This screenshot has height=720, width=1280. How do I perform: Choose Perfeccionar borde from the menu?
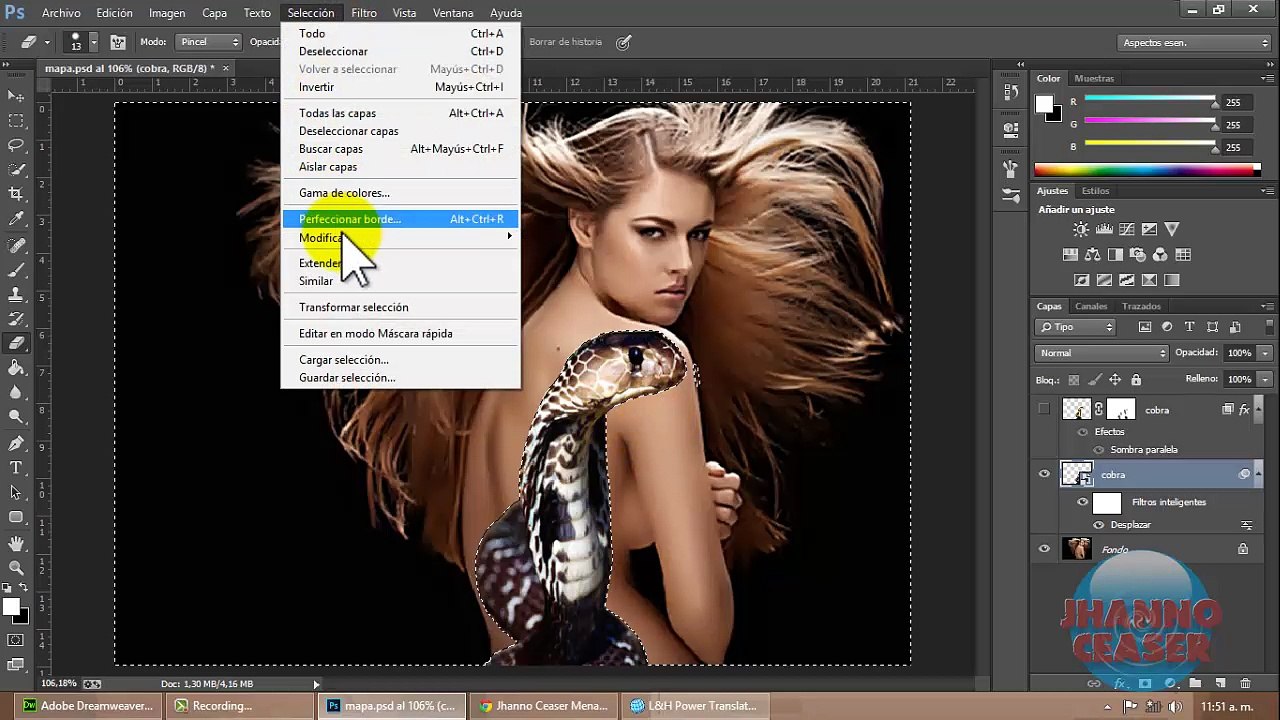(400, 219)
